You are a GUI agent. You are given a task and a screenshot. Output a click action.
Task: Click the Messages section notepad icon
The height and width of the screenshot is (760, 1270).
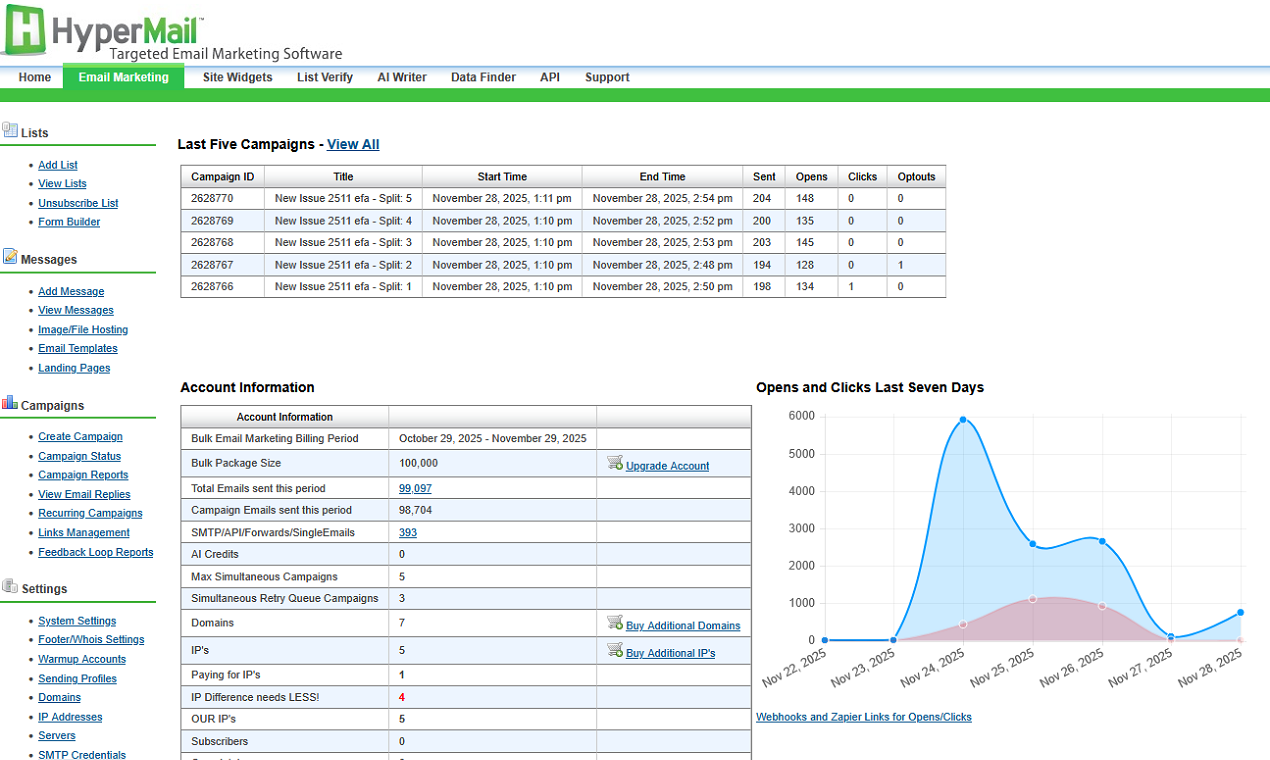tap(10, 257)
